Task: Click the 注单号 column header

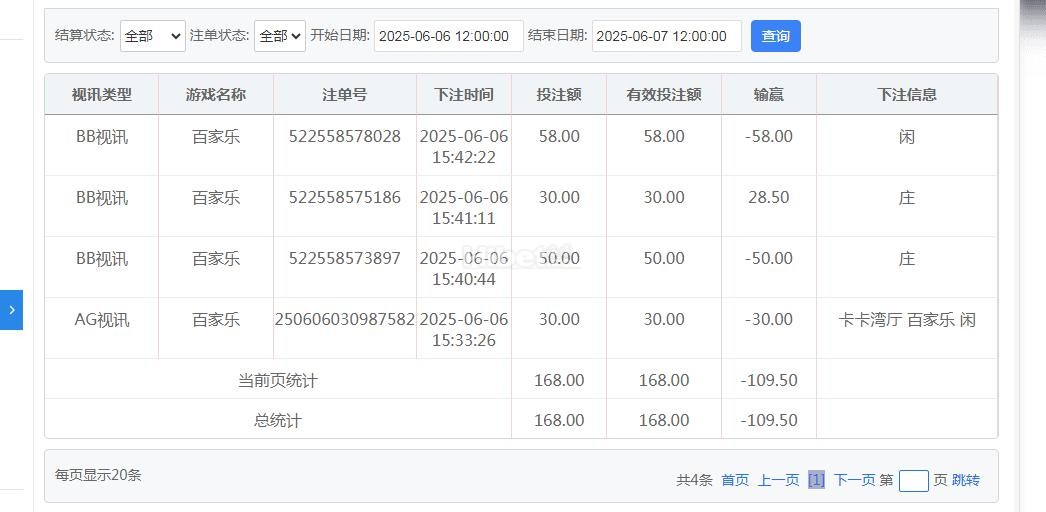Action: (x=344, y=95)
